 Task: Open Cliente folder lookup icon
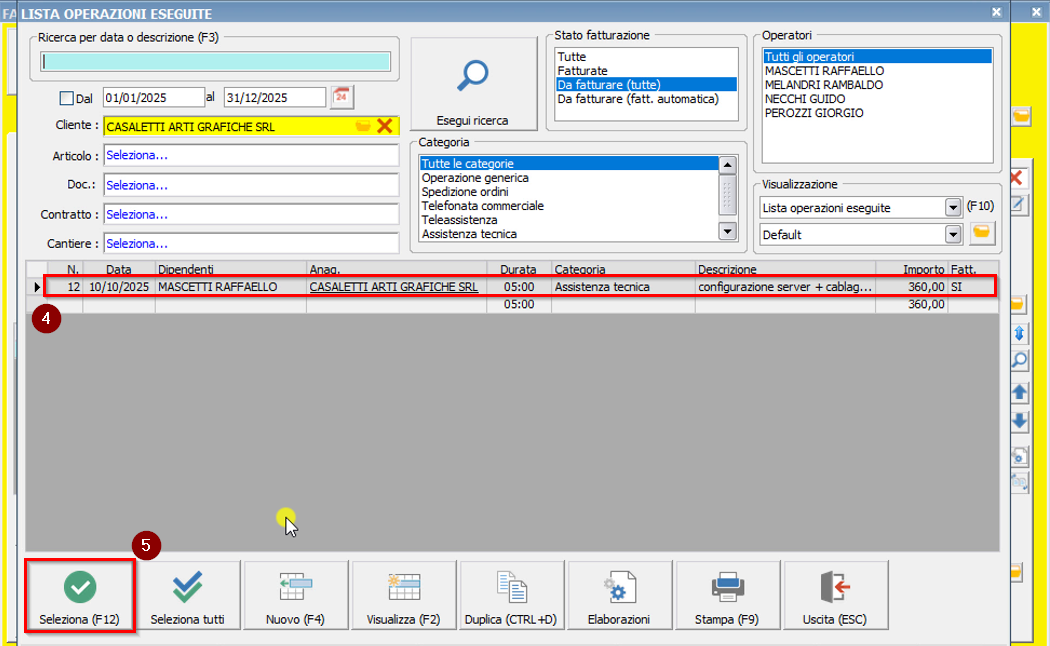pos(363,126)
